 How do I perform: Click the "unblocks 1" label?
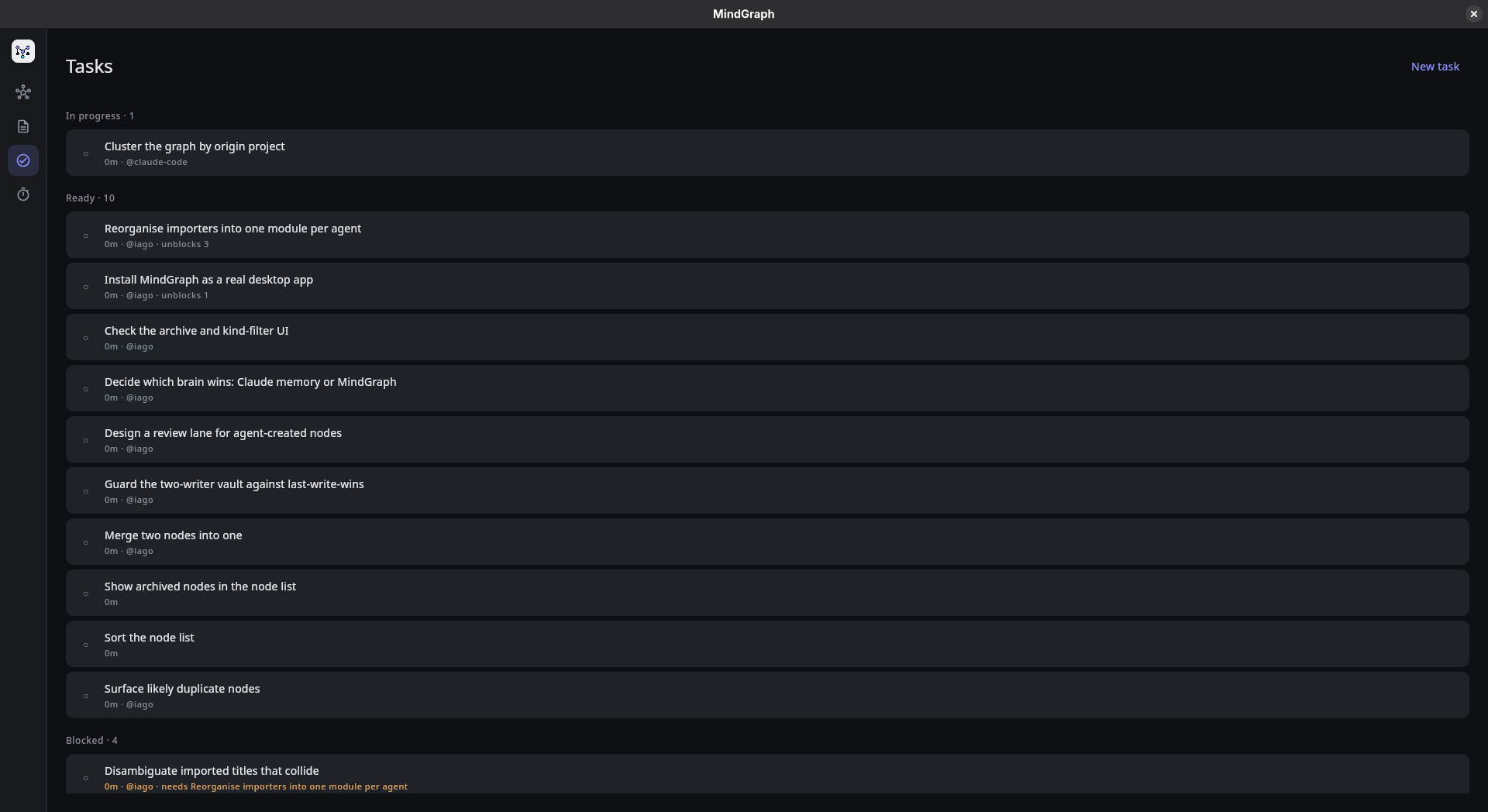pyautogui.click(x=184, y=295)
